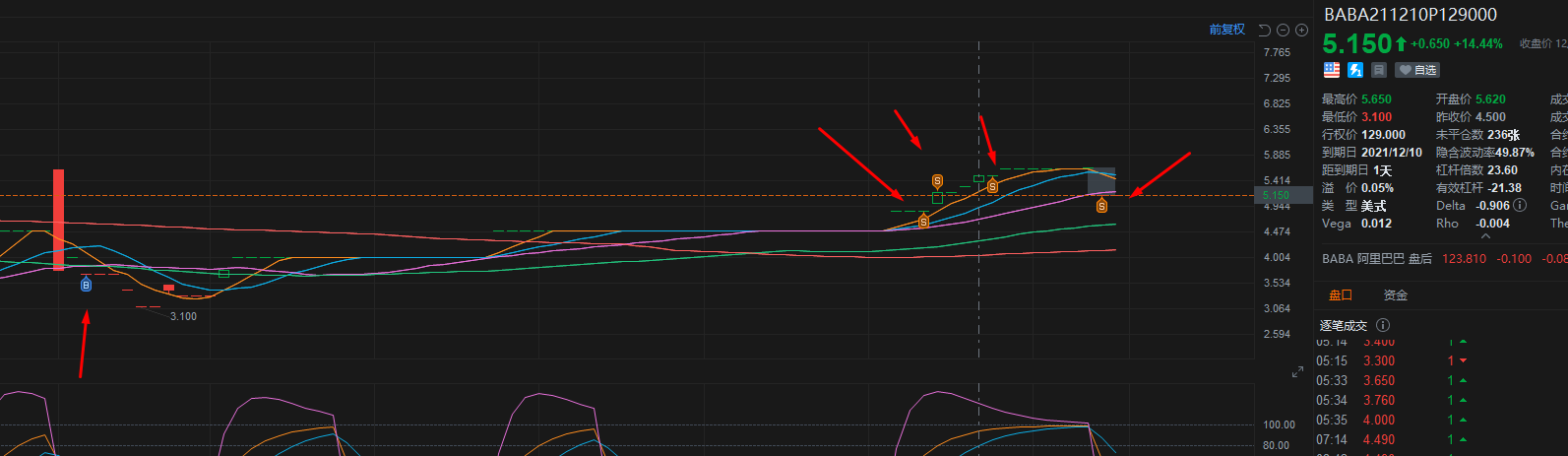
Task: Click the 未平仓数 236张 value
Action: click(1503, 135)
